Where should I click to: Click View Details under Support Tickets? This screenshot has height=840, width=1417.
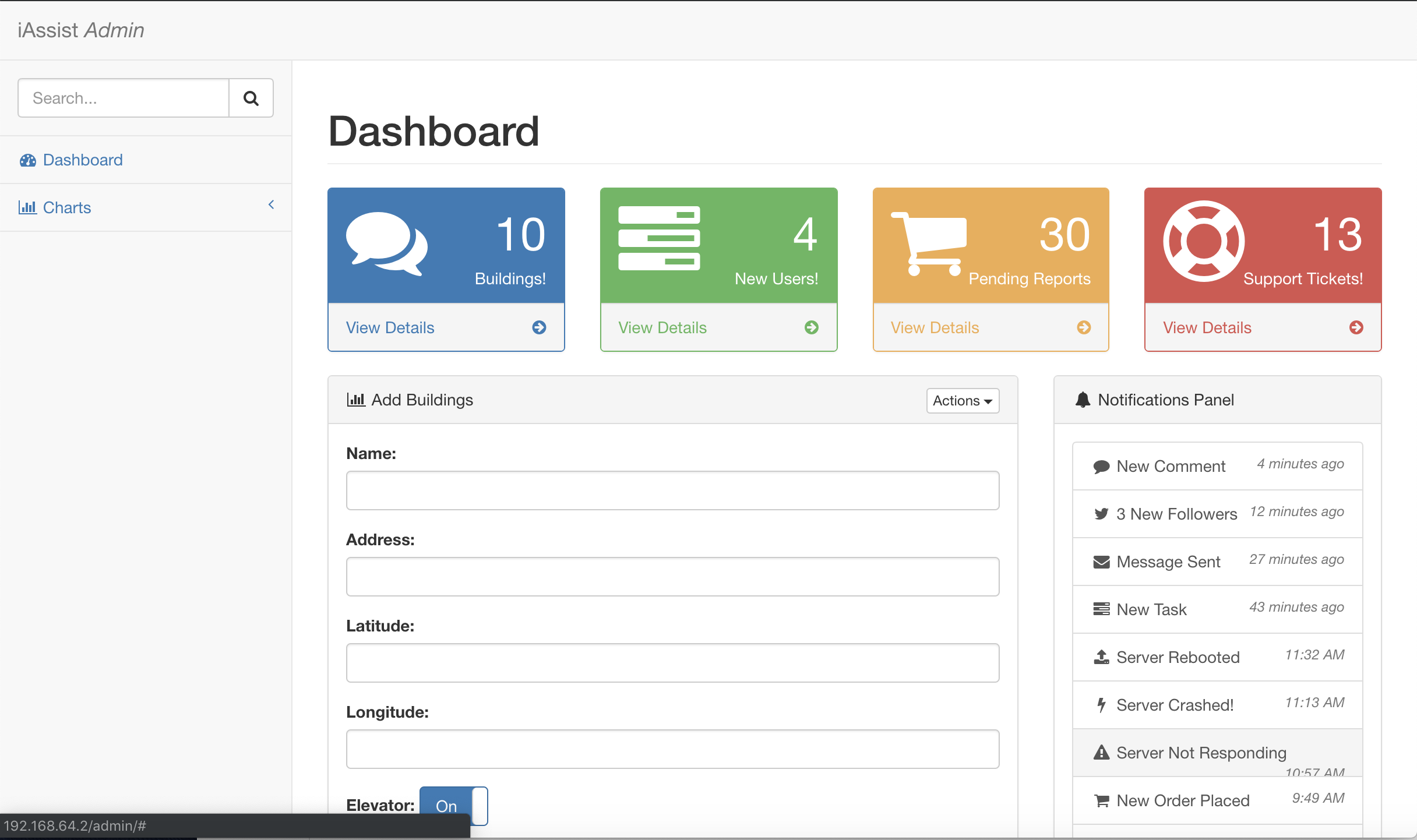[x=1207, y=327]
